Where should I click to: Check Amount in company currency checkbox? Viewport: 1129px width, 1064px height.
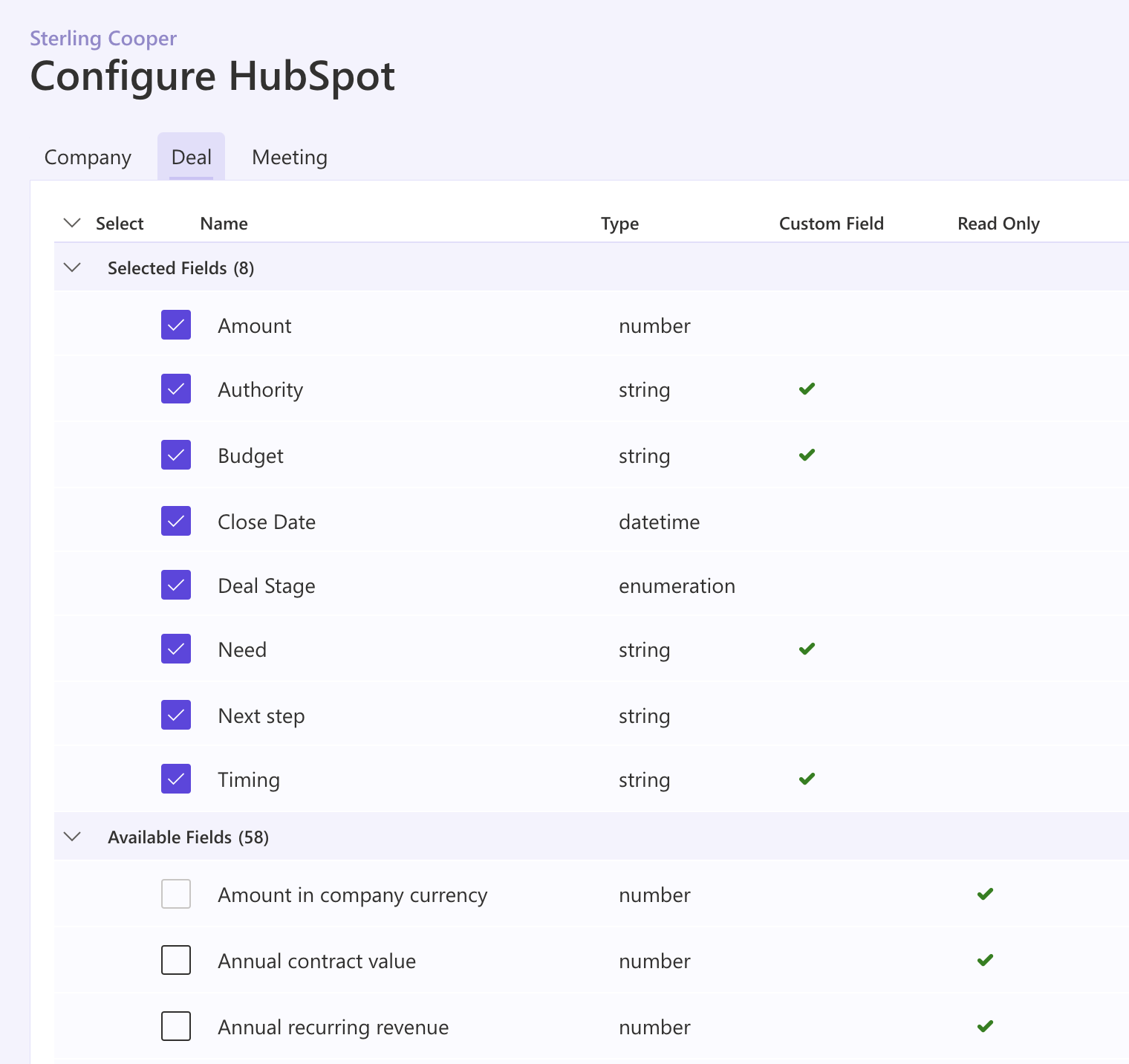pyautogui.click(x=176, y=894)
